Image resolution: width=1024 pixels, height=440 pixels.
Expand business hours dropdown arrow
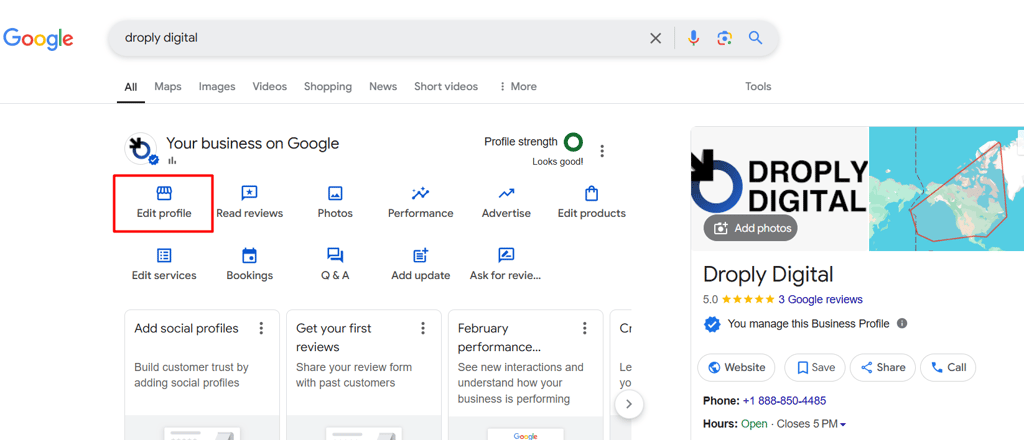(x=843, y=425)
